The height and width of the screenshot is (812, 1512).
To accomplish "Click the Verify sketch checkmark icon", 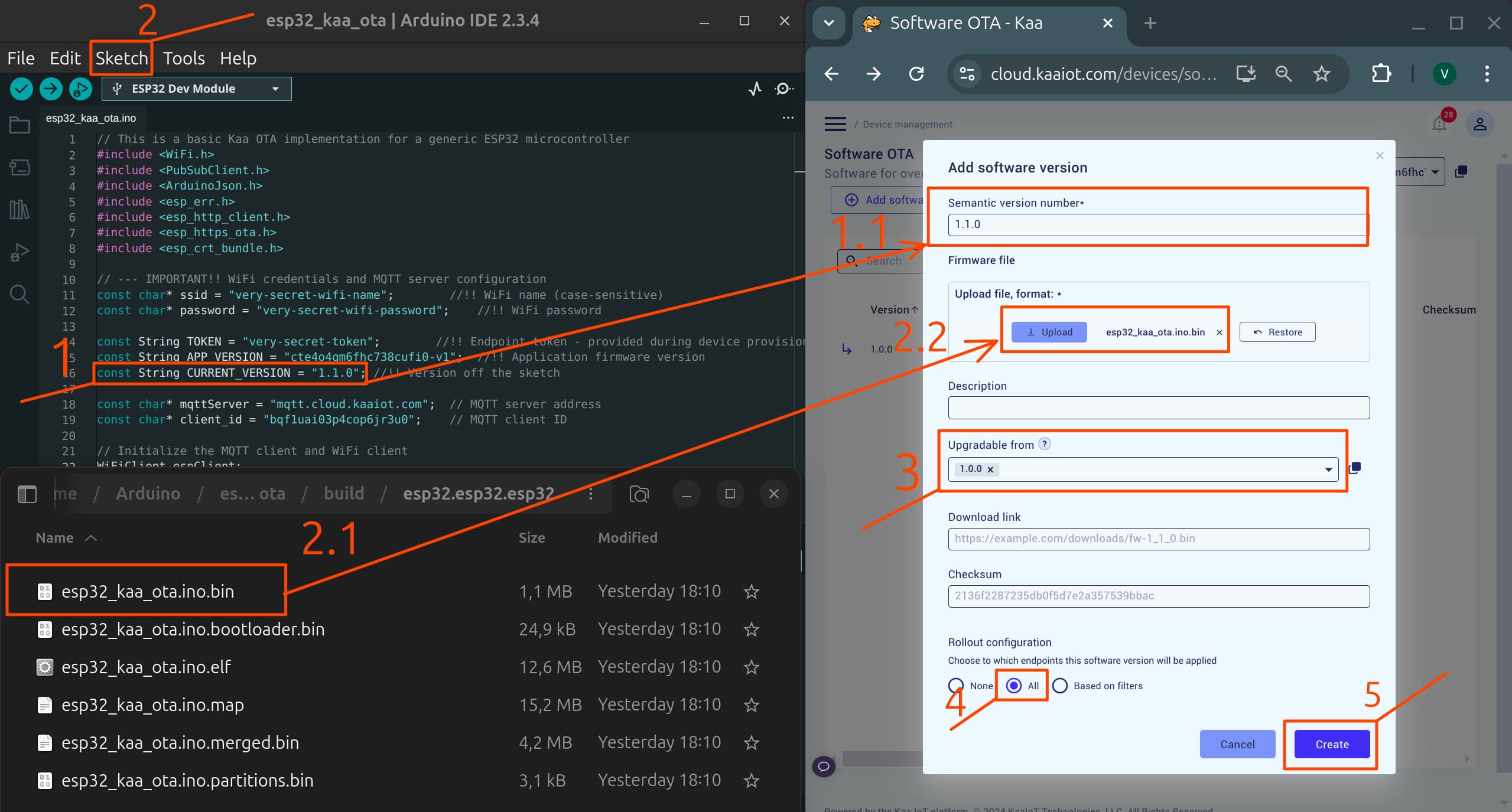I will (x=21, y=89).
